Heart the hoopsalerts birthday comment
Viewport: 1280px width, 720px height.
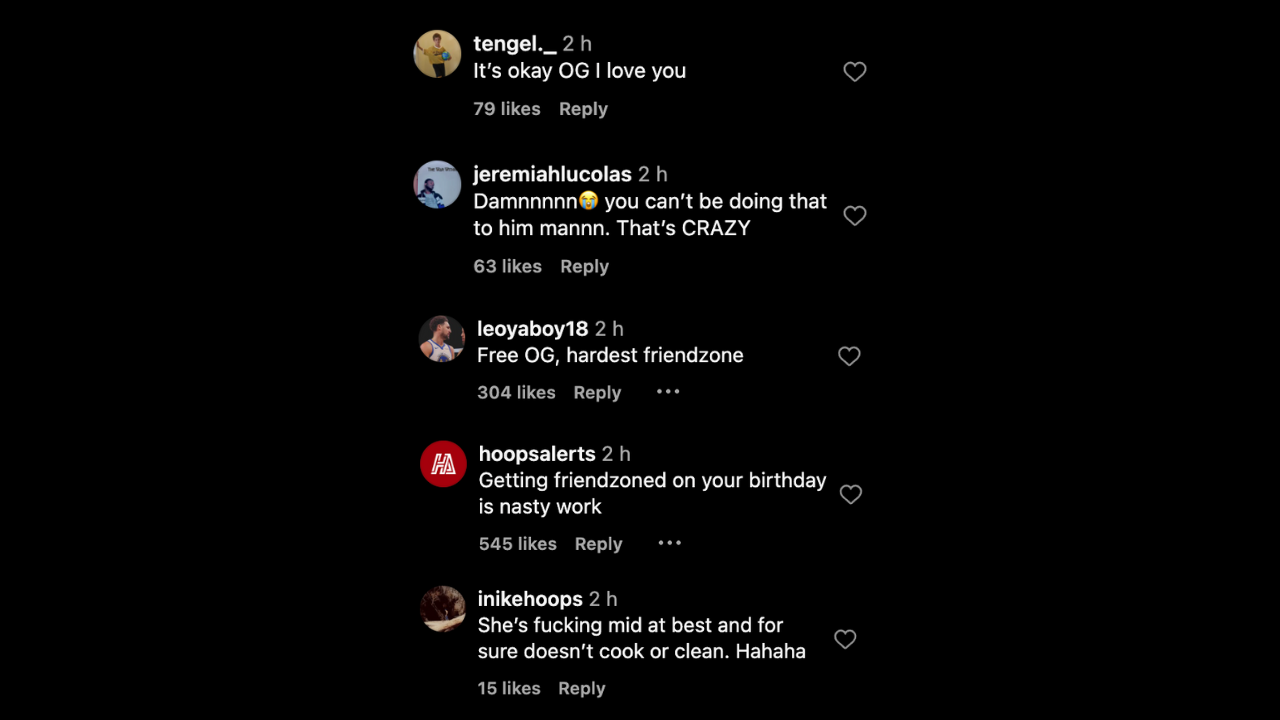850,494
